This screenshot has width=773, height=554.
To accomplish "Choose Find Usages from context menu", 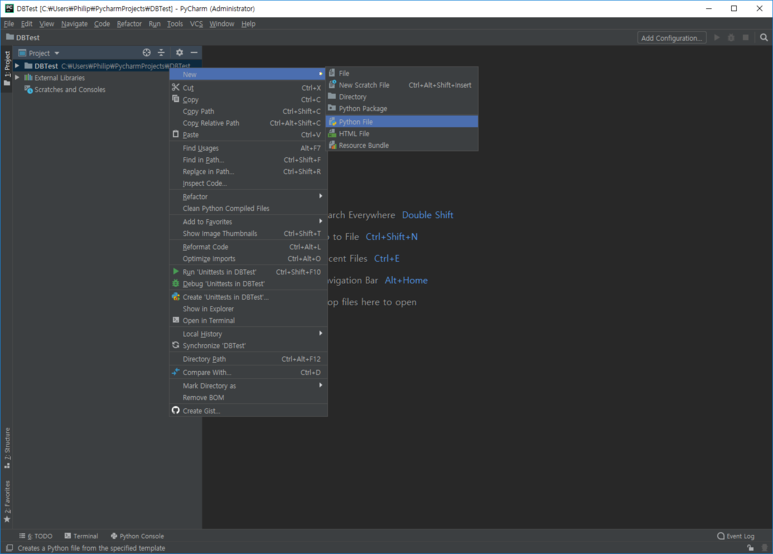I will [248, 148].
